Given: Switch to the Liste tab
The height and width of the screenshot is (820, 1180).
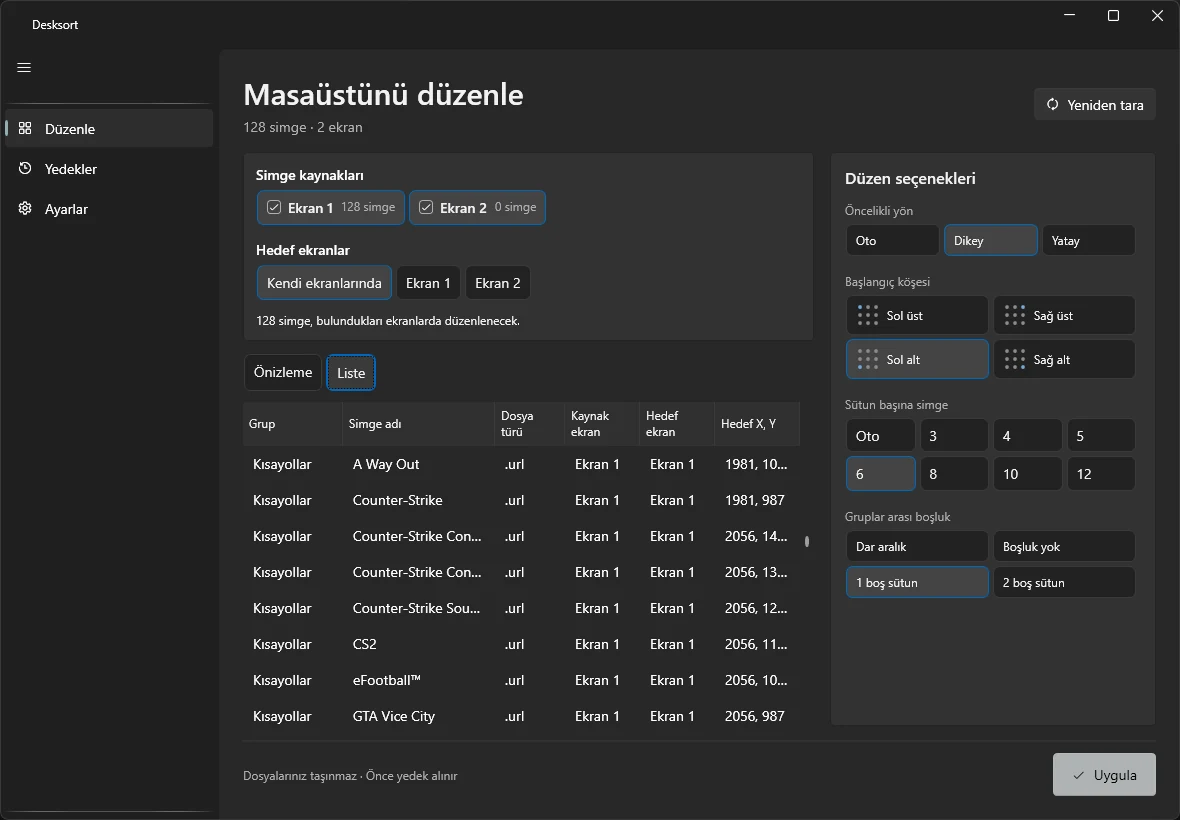Looking at the screenshot, I should pyautogui.click(x=351, y=372).
